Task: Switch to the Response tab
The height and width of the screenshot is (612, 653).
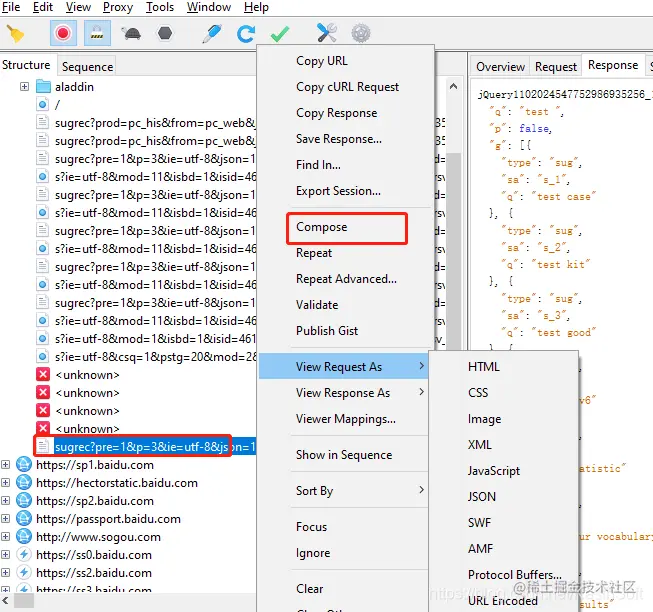Action: [613, 65]
